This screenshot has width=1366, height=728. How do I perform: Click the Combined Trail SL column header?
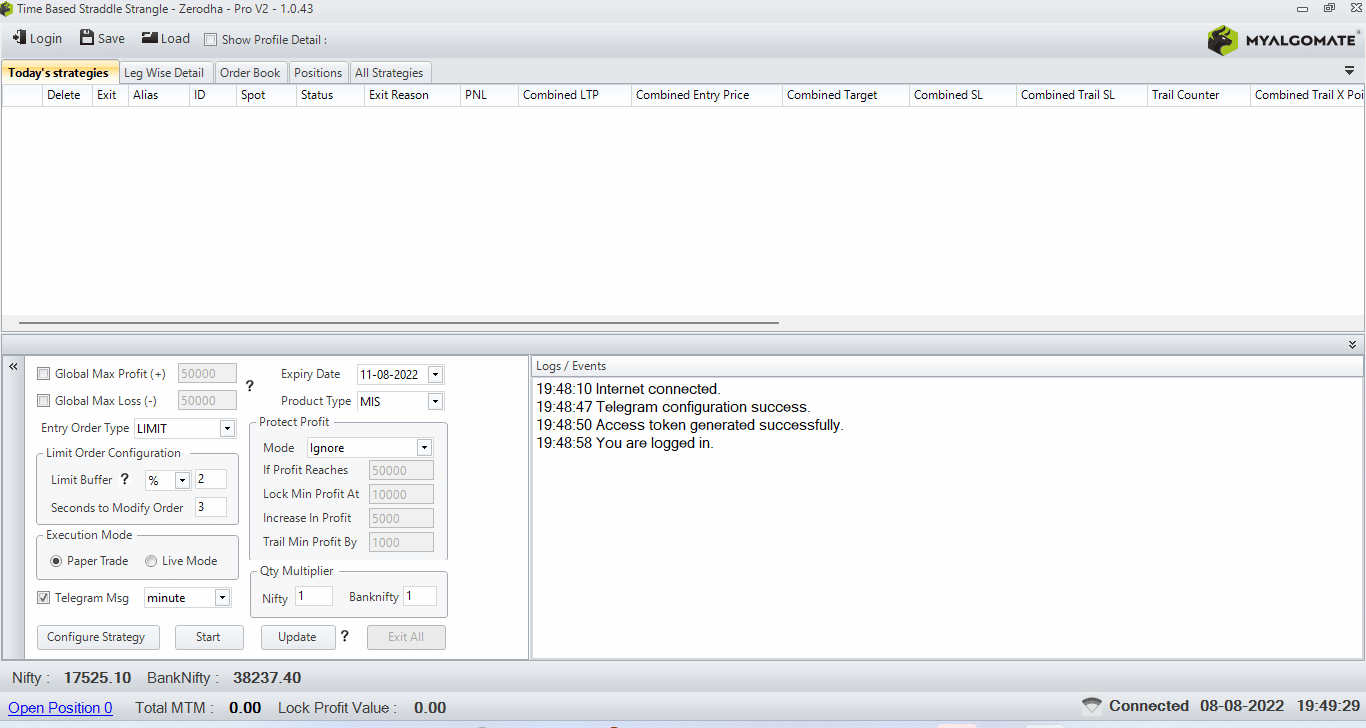(1081, 95)
